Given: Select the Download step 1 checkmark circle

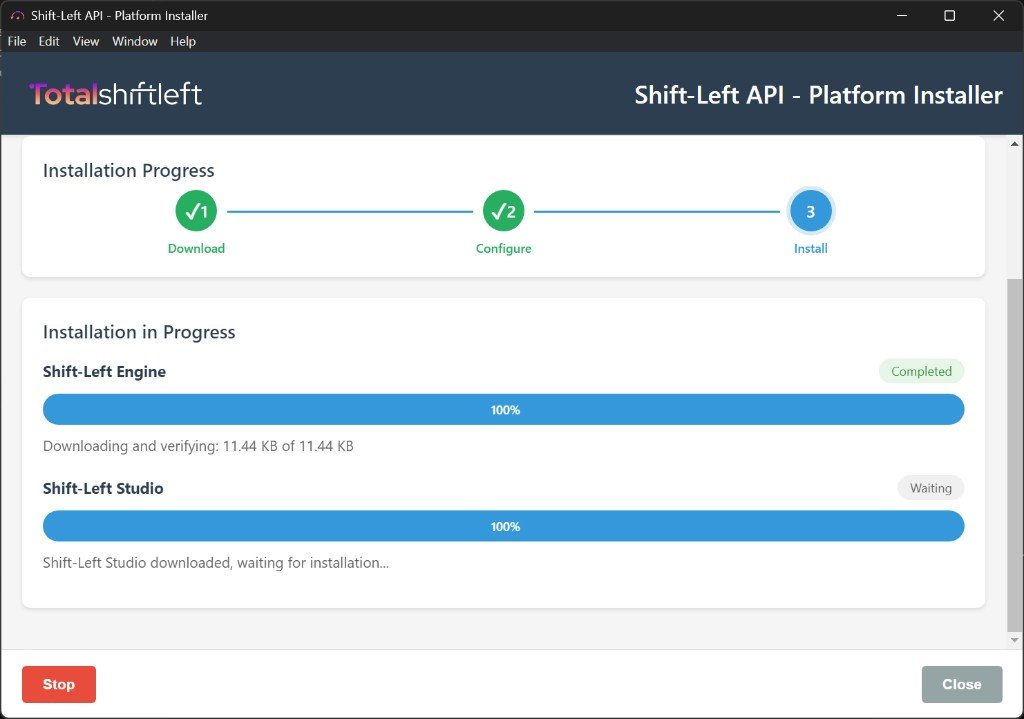Looking at the screenshot, I should click(x=196, y=211).
